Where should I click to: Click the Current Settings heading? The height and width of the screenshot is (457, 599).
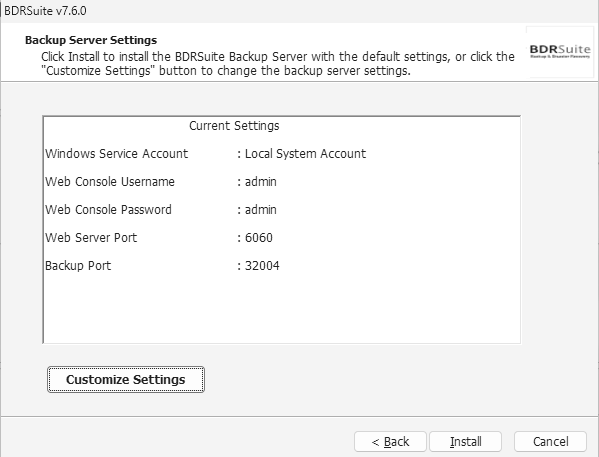coord(234,126)
